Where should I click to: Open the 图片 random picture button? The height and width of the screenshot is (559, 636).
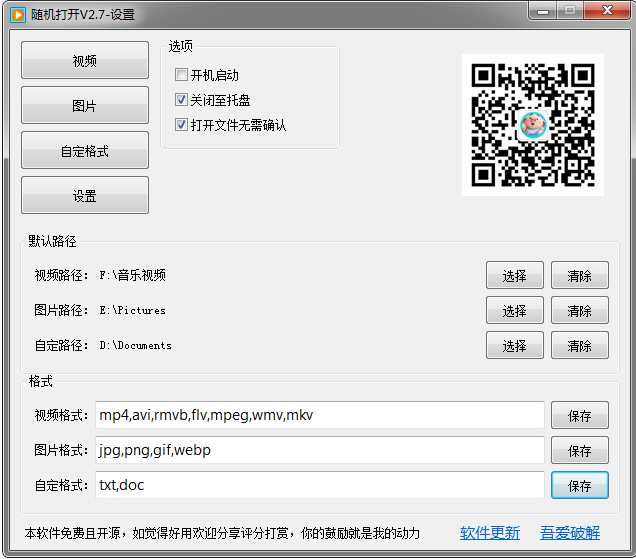coord(85,105)
